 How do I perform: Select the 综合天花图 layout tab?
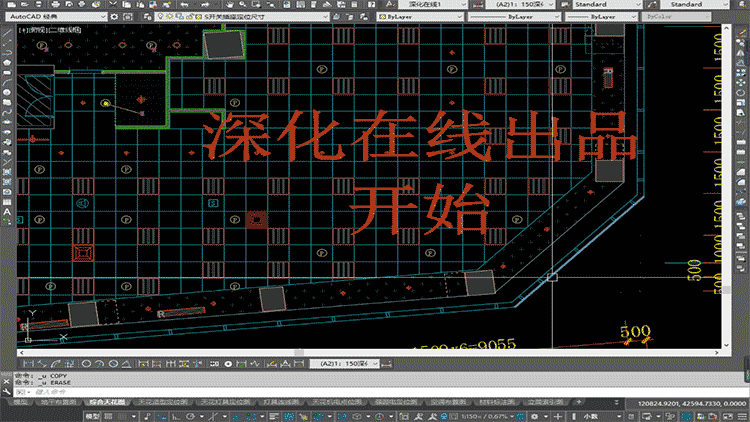(x=107, y=402)
